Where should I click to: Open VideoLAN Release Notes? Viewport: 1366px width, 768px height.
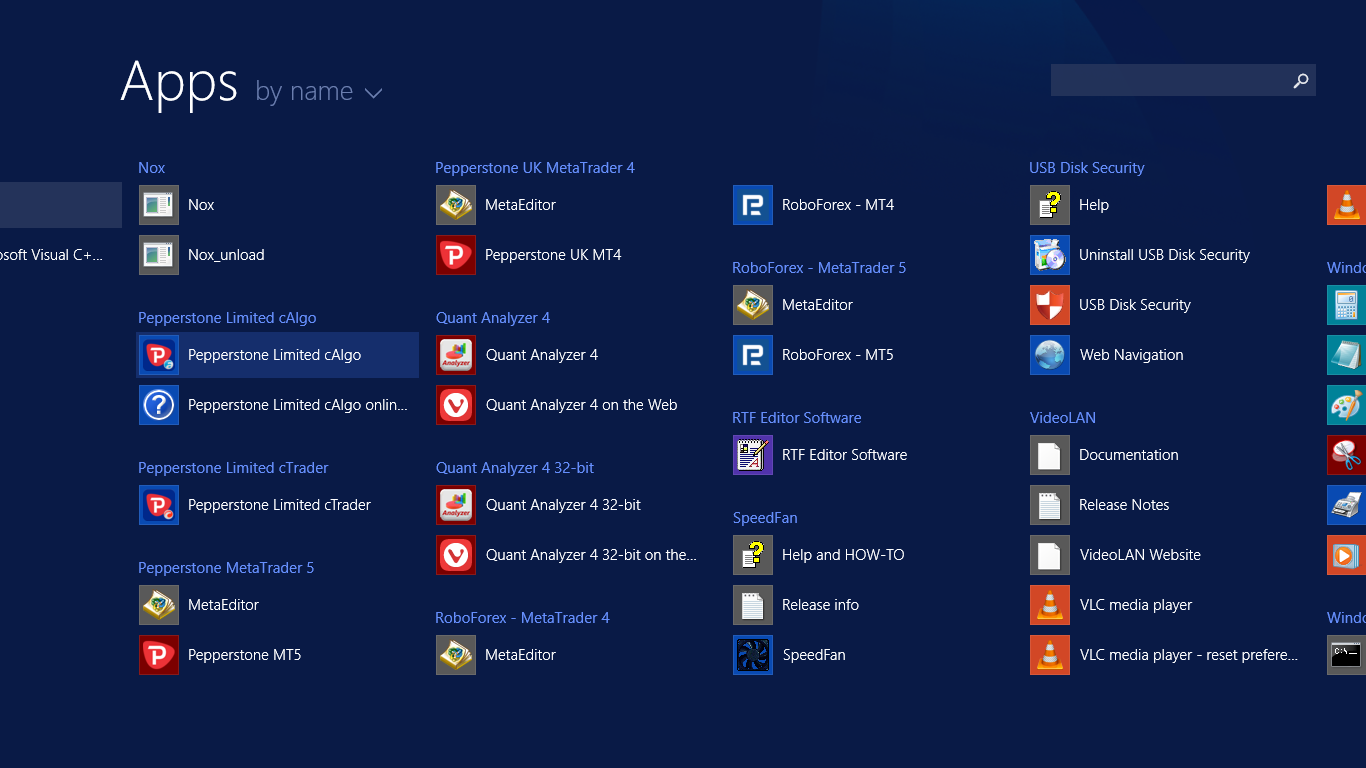[x=1168, y=505]
